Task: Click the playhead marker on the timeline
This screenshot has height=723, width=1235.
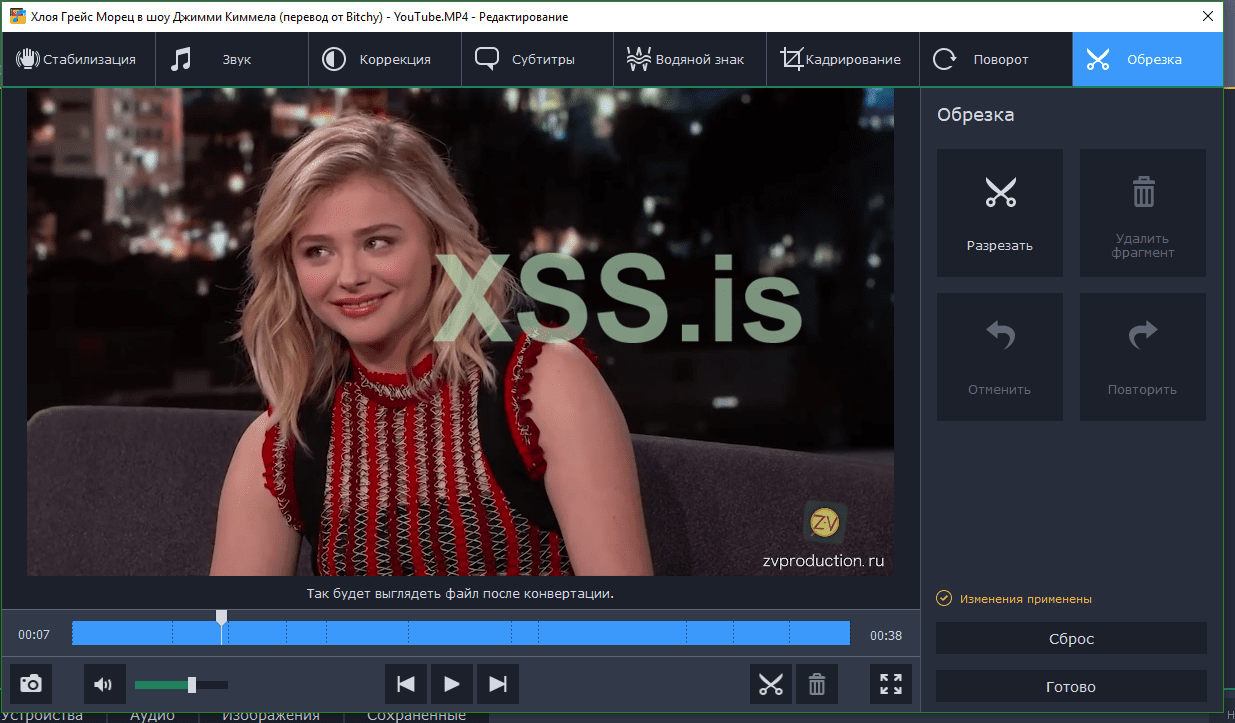Action: 222,617
